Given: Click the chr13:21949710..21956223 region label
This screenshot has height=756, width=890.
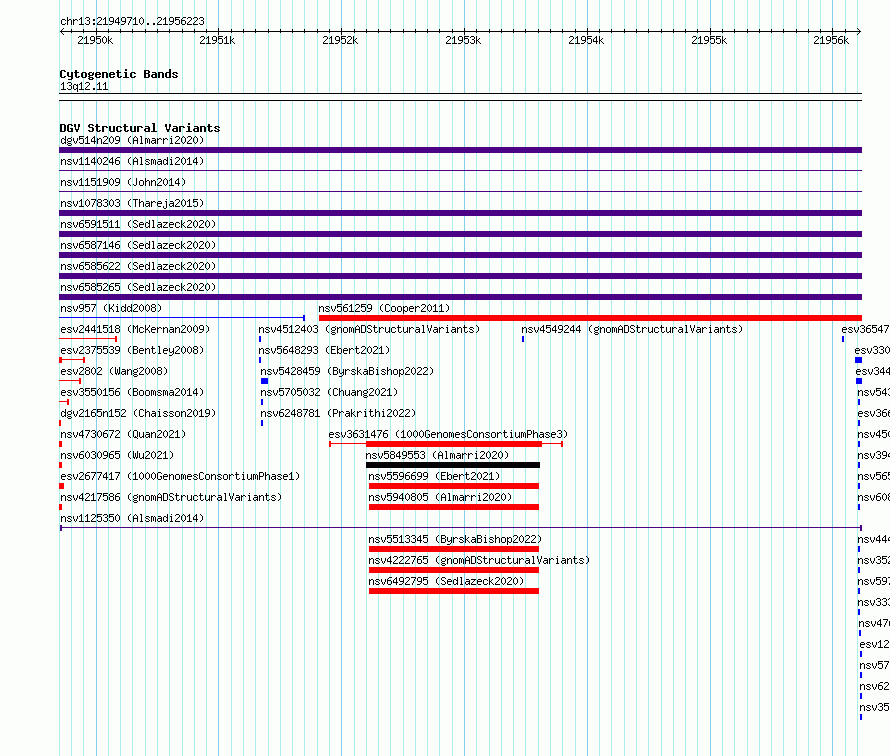Looking at the screenshot, I should point(132,21).
